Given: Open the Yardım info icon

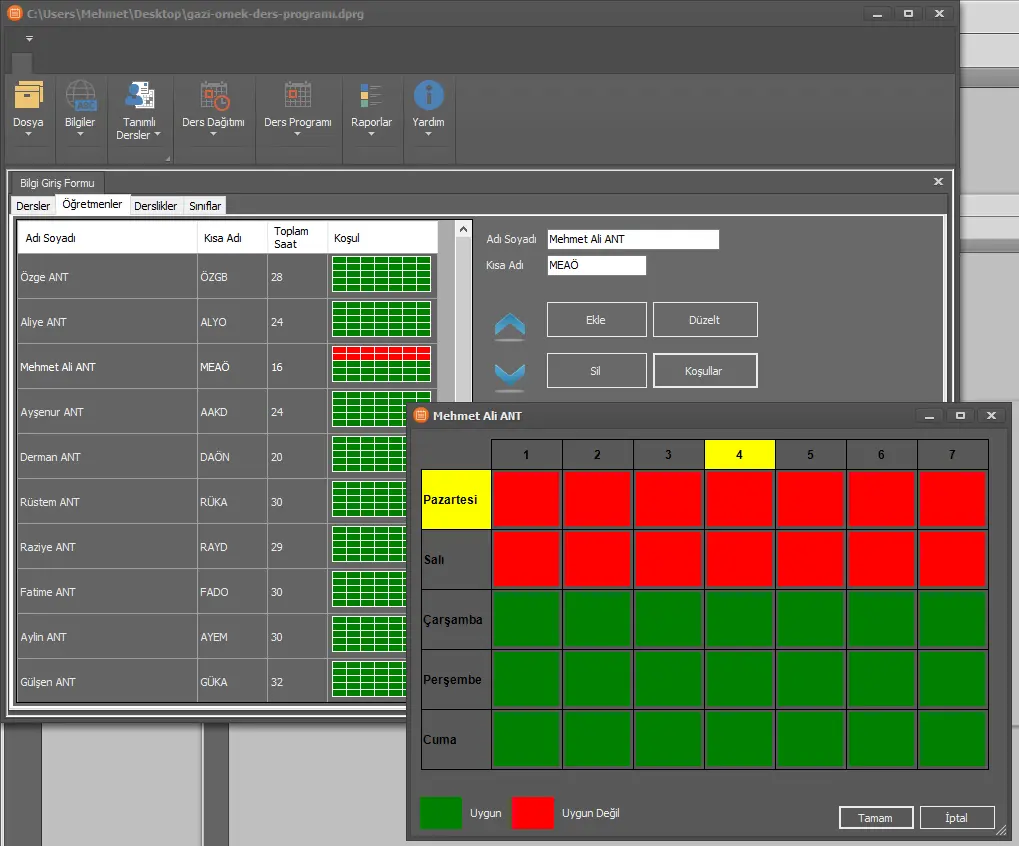Looking at the screenshot, I should click(428, 96).
